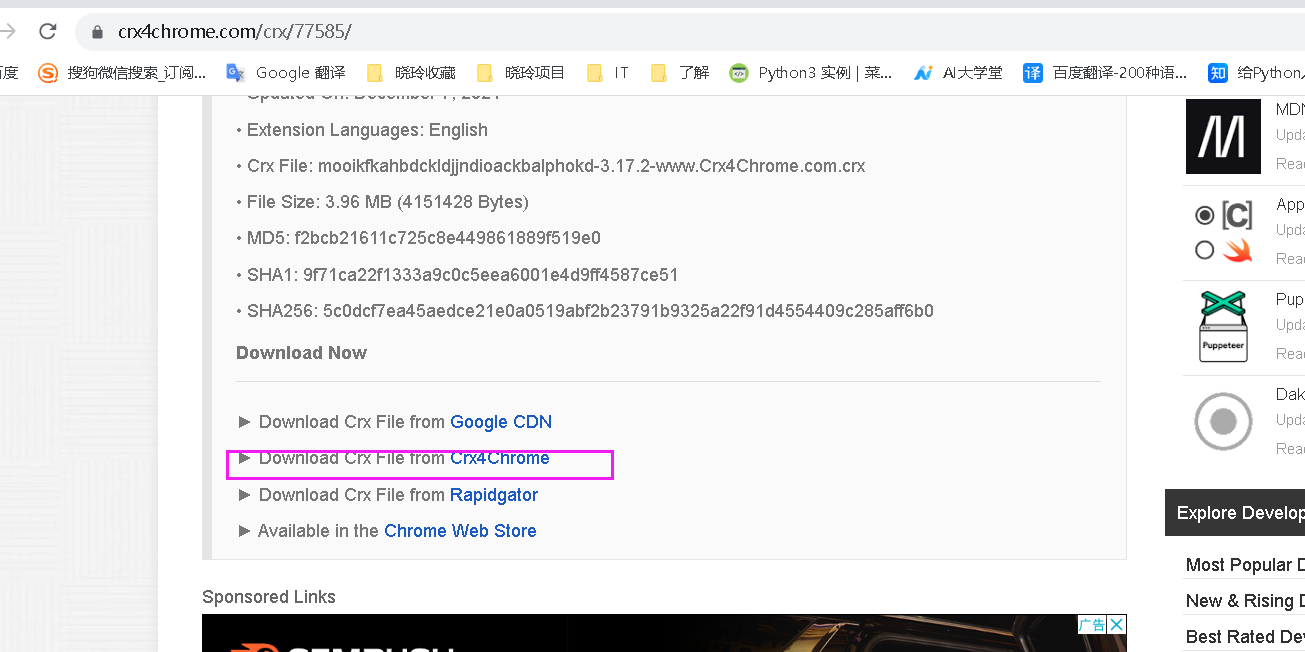1305x652 pixels.
Task: Open the Python3 实例 bookmark
Action: pos(811,72)
